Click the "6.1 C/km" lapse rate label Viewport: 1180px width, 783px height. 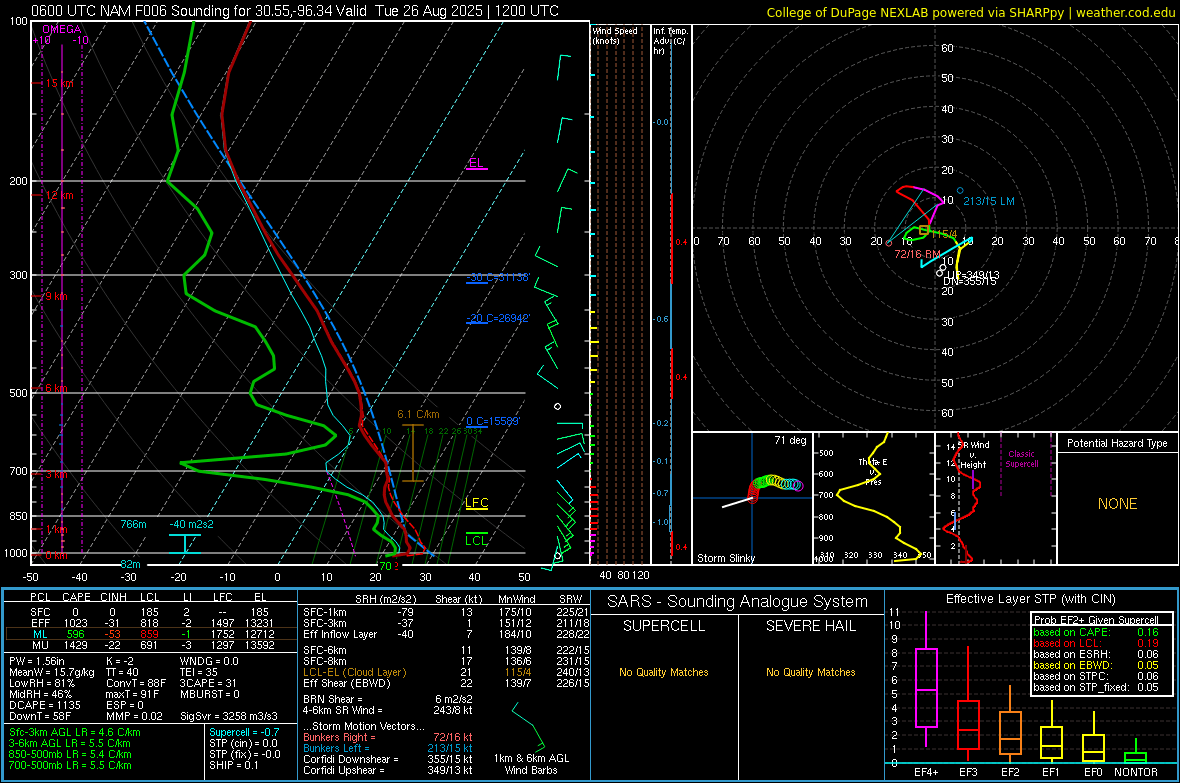pos(418,414)
